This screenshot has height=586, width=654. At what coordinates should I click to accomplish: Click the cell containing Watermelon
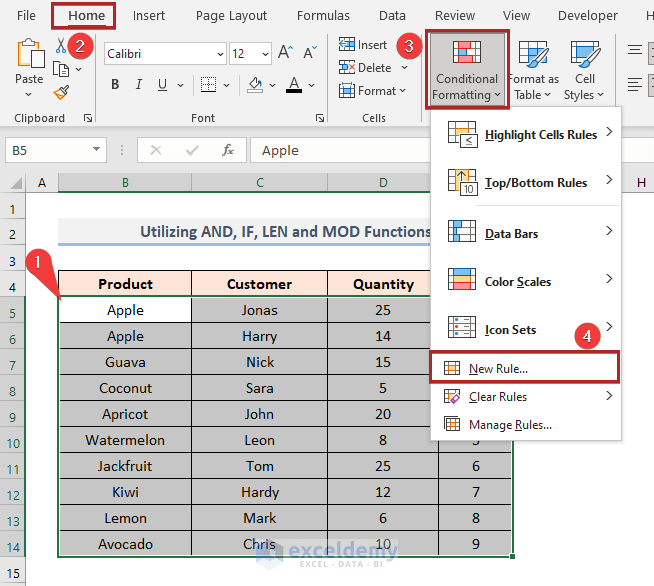pos(125,440)
